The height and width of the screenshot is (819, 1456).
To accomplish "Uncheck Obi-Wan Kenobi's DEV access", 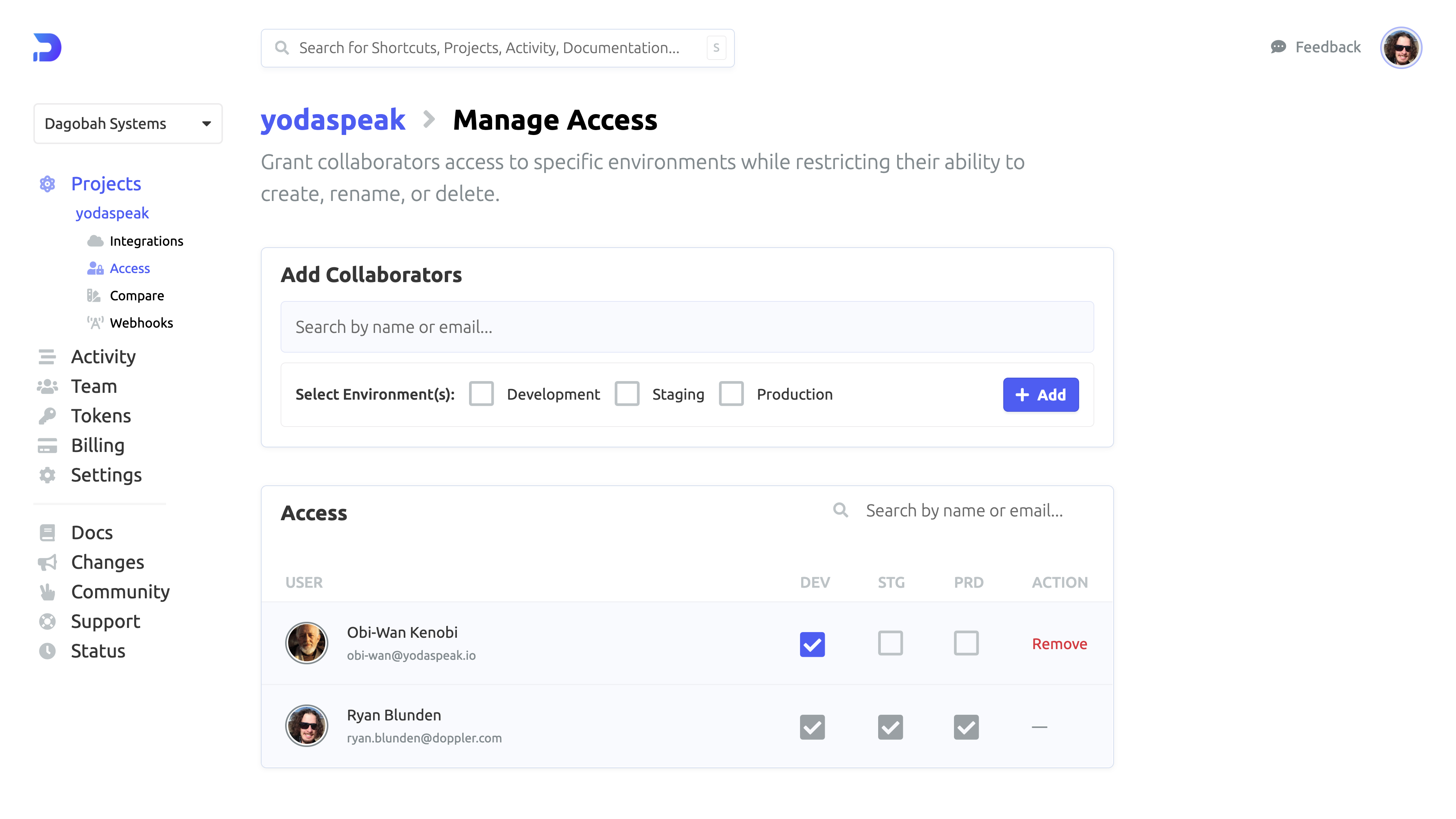I will (812, 644).
